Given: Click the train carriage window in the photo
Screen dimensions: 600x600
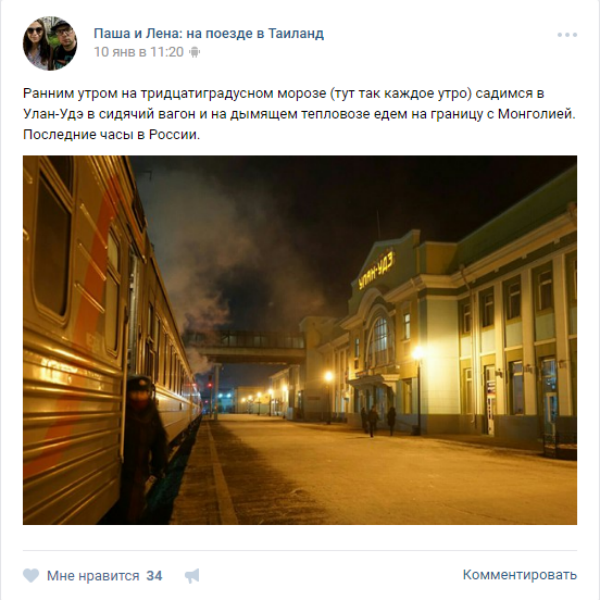Looking at the screenshot, I should coord(52,243).
